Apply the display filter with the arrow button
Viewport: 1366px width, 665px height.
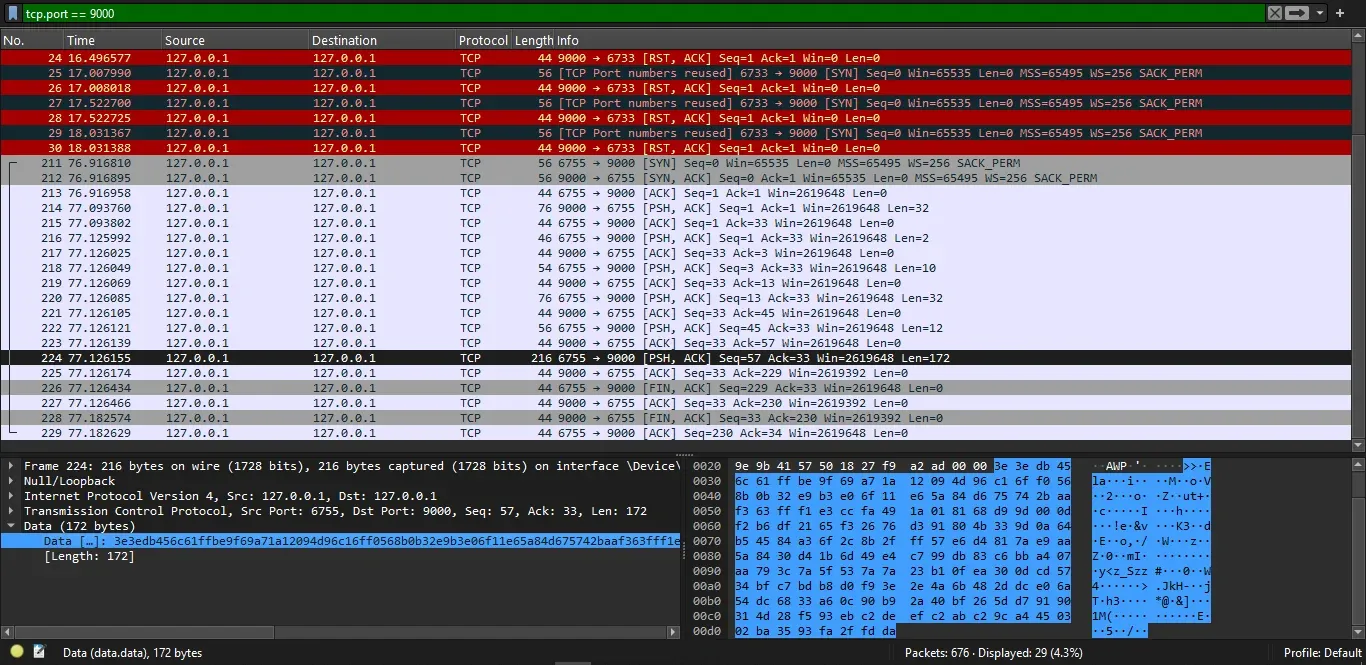tap(1297, 13)
